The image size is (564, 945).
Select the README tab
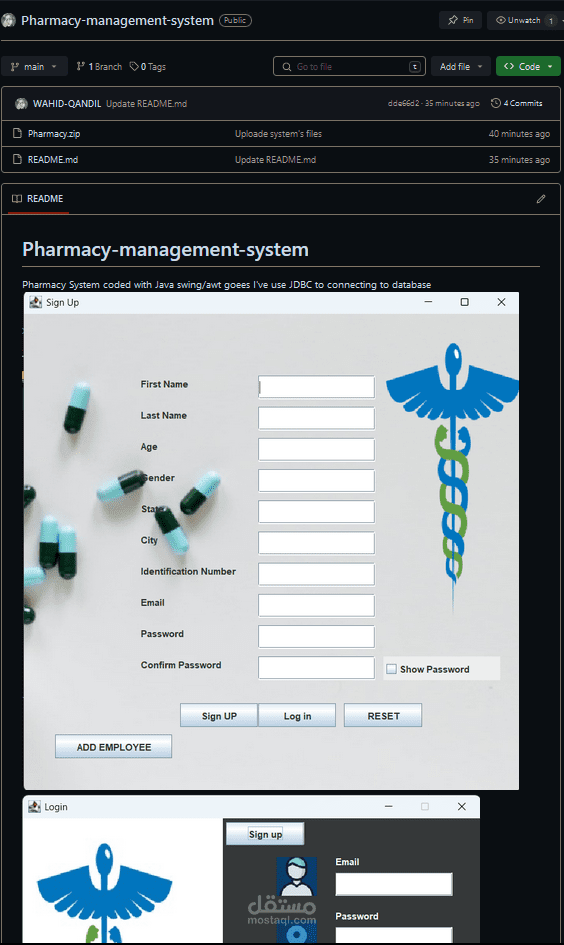(x=38, y=199)
